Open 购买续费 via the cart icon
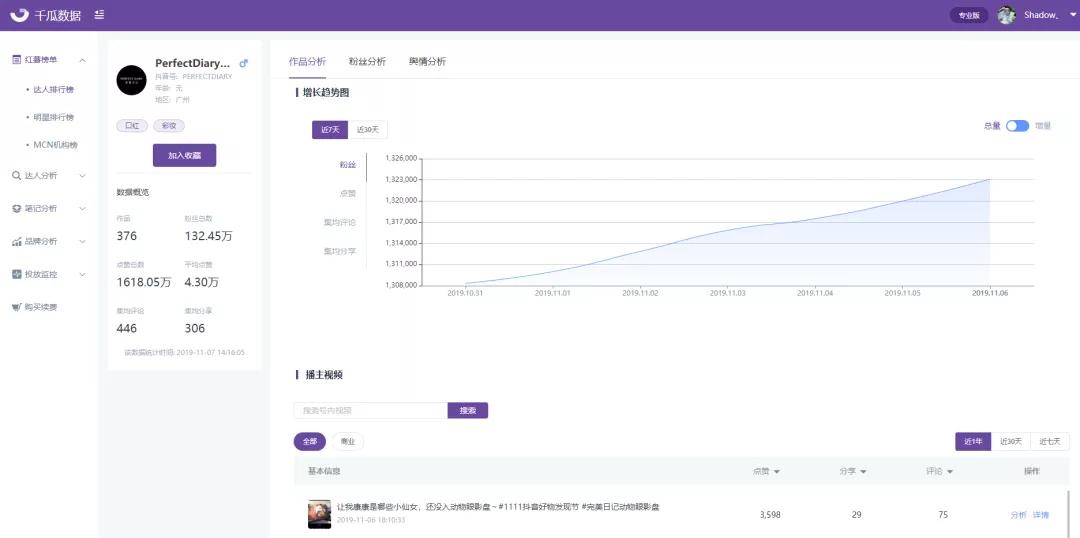Screen dimensions: 1080x538 tap(17, 307)
